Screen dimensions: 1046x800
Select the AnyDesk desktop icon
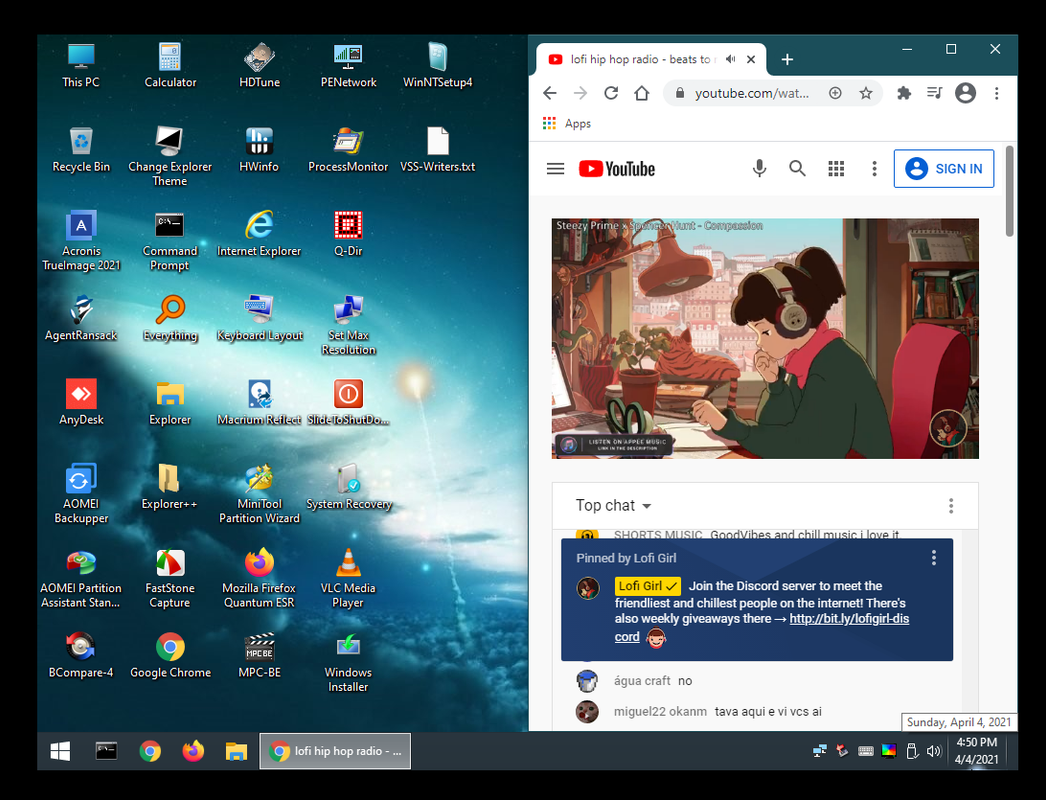pos(81,402)
